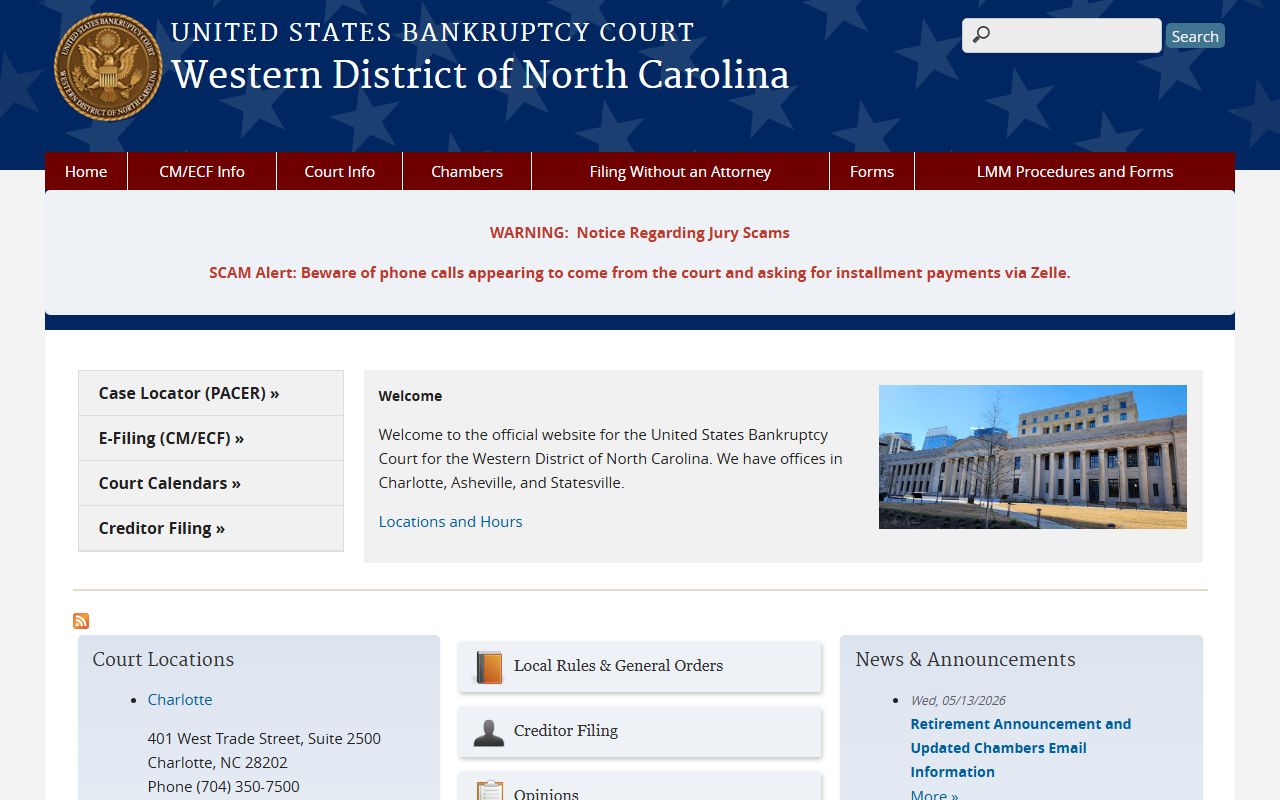The image size is (1280, 800).
Task: Open the CM/ECF Info menu
Action: click(202, 171)
